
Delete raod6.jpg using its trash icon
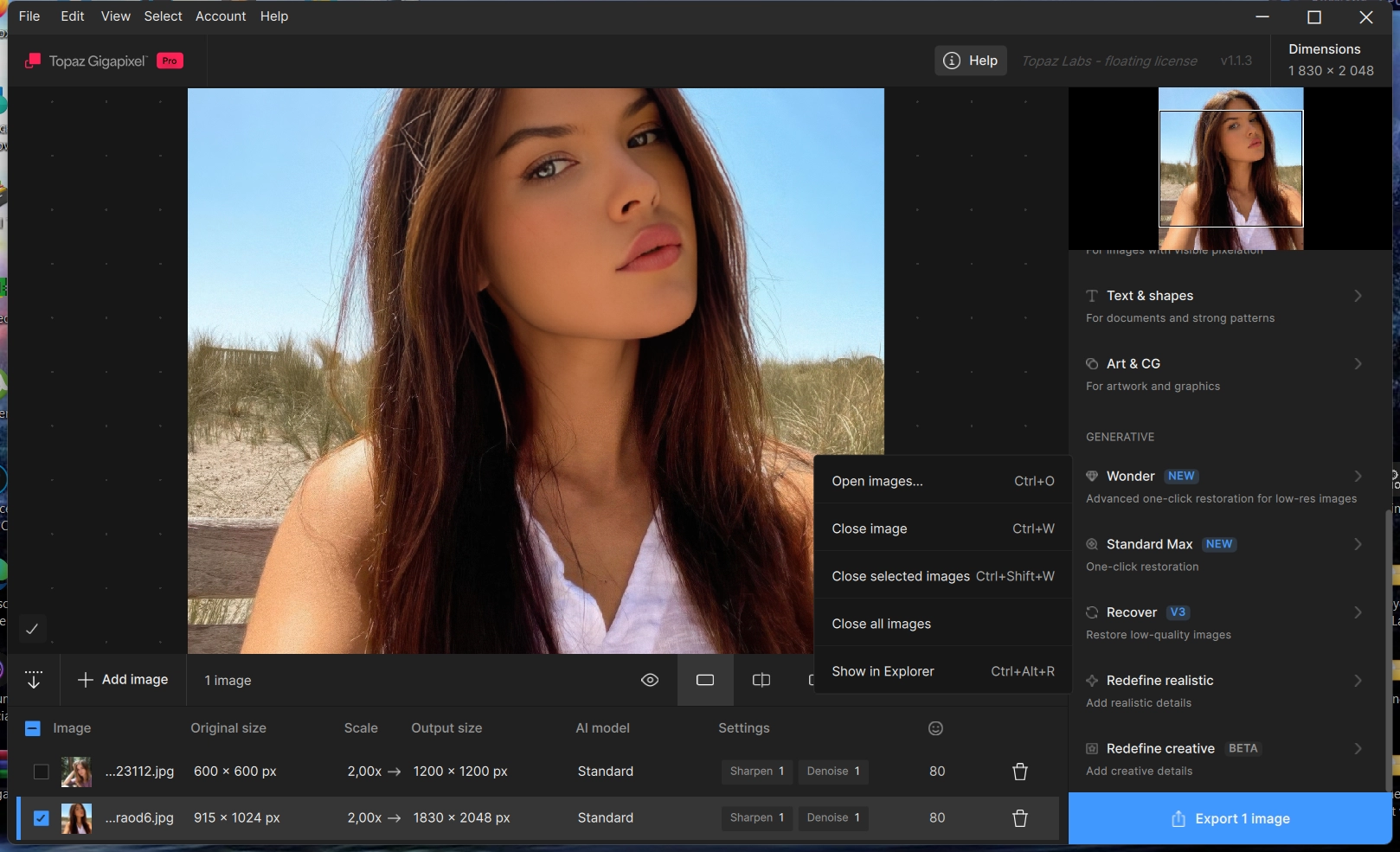click(x=1020, y=818)
